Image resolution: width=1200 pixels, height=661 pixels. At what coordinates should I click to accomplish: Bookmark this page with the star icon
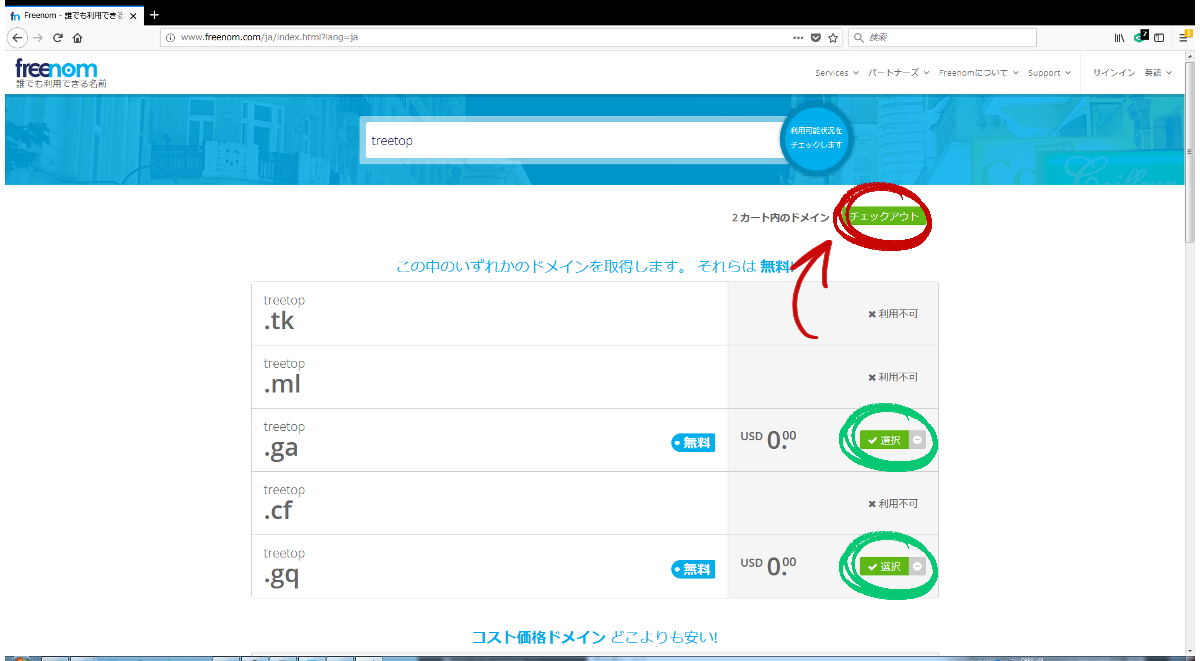click(x=833, y=37)
